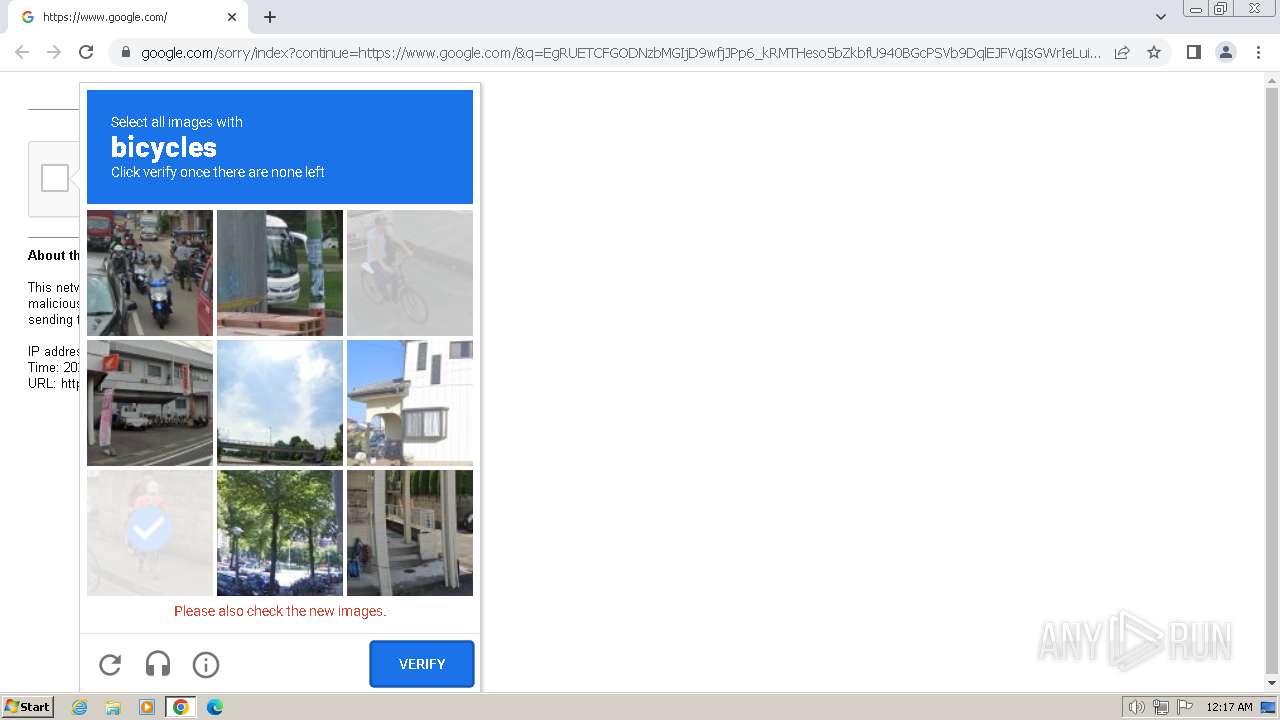This screenshot has height=720, width=1280.
Task: Reload the captcha challenge images
Action: (x=110, y=664)
